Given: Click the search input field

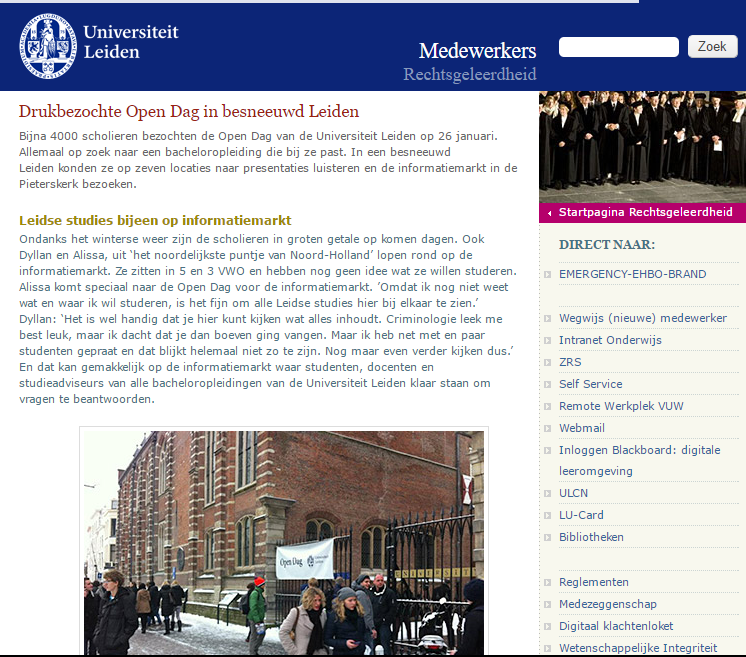Looking at the screenshot, I should 618,47.
